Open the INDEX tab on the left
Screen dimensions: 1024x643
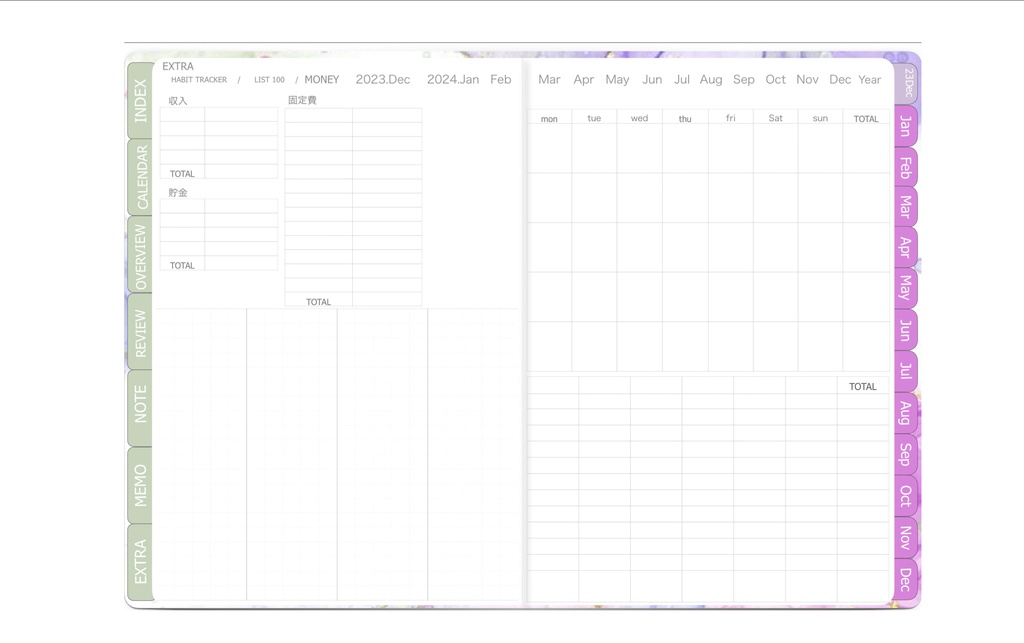[x=139, y=101]
